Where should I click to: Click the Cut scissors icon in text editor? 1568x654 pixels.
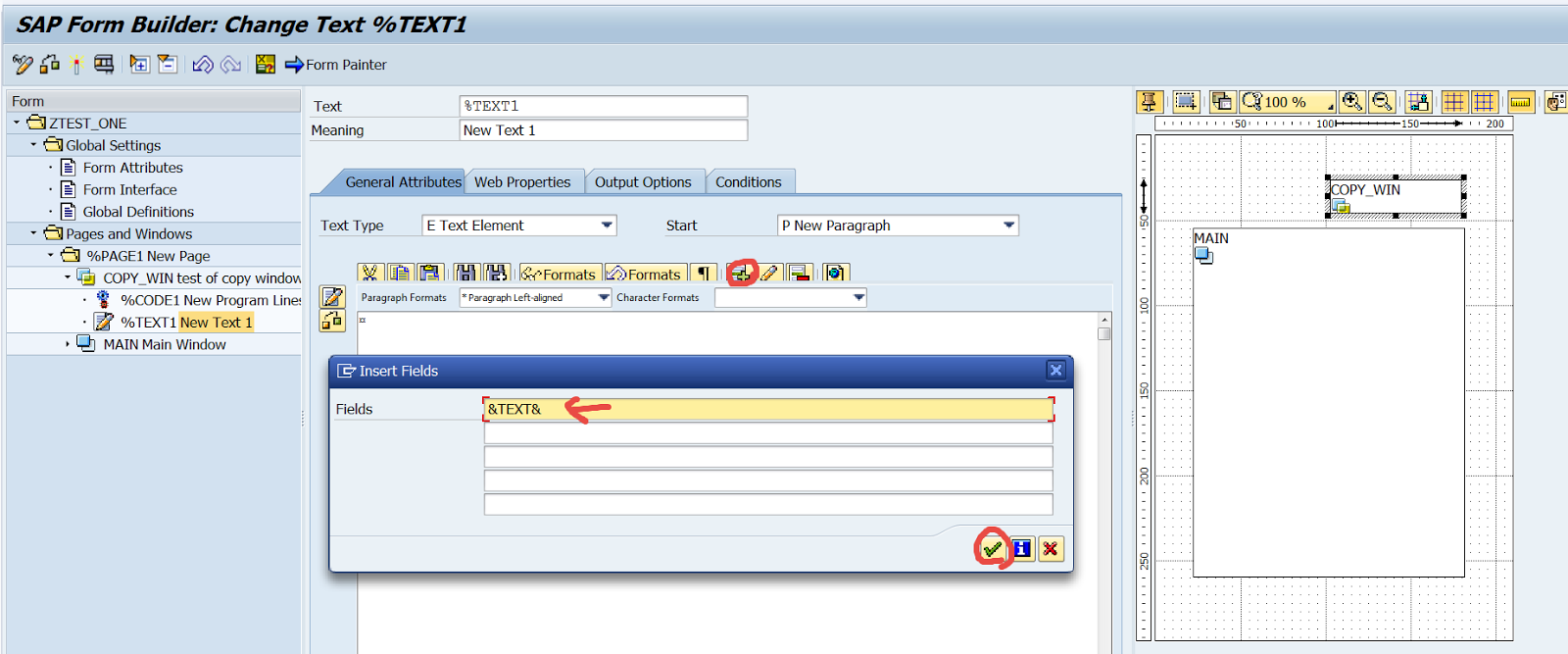click(369, 274)
